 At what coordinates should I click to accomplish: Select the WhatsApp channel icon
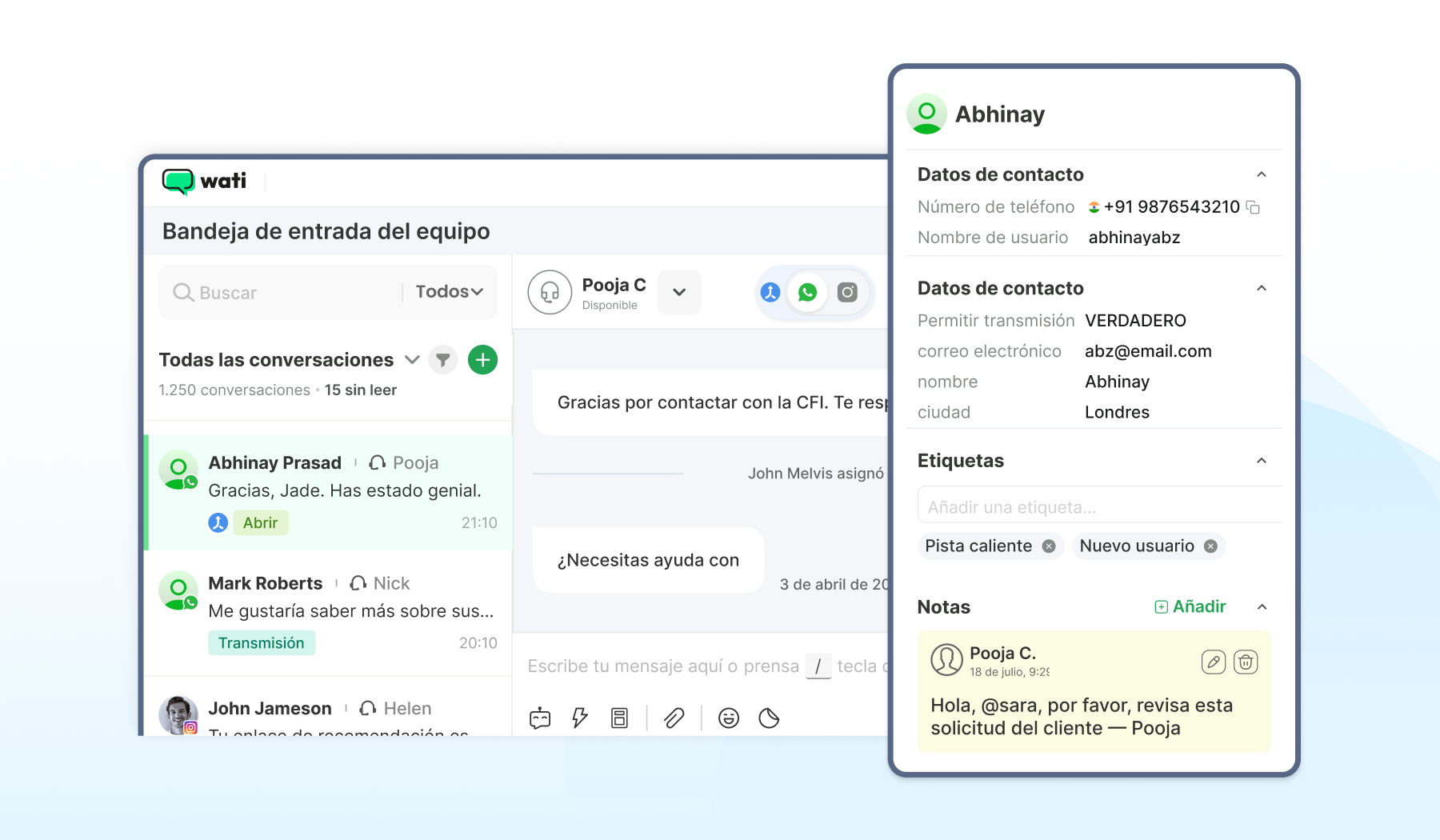[808, 293]
